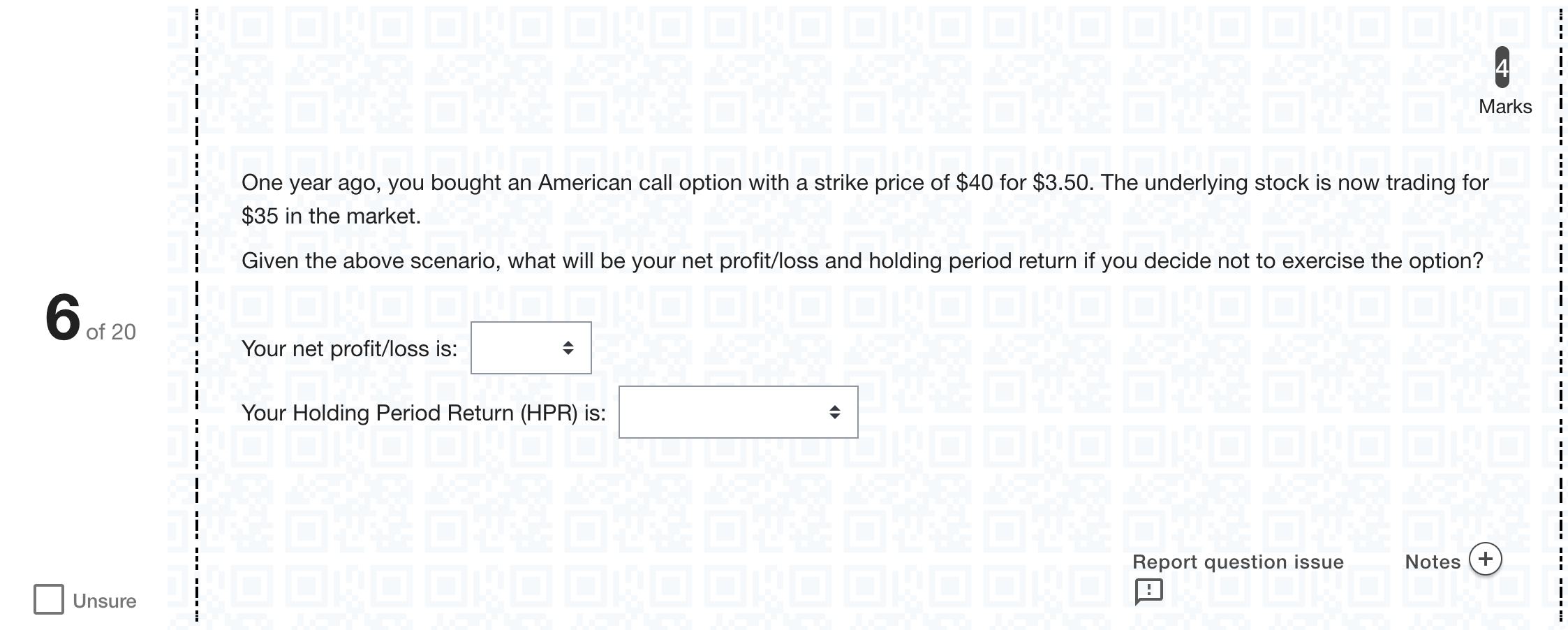Add a note with the plus icon

coord(1486,559)
